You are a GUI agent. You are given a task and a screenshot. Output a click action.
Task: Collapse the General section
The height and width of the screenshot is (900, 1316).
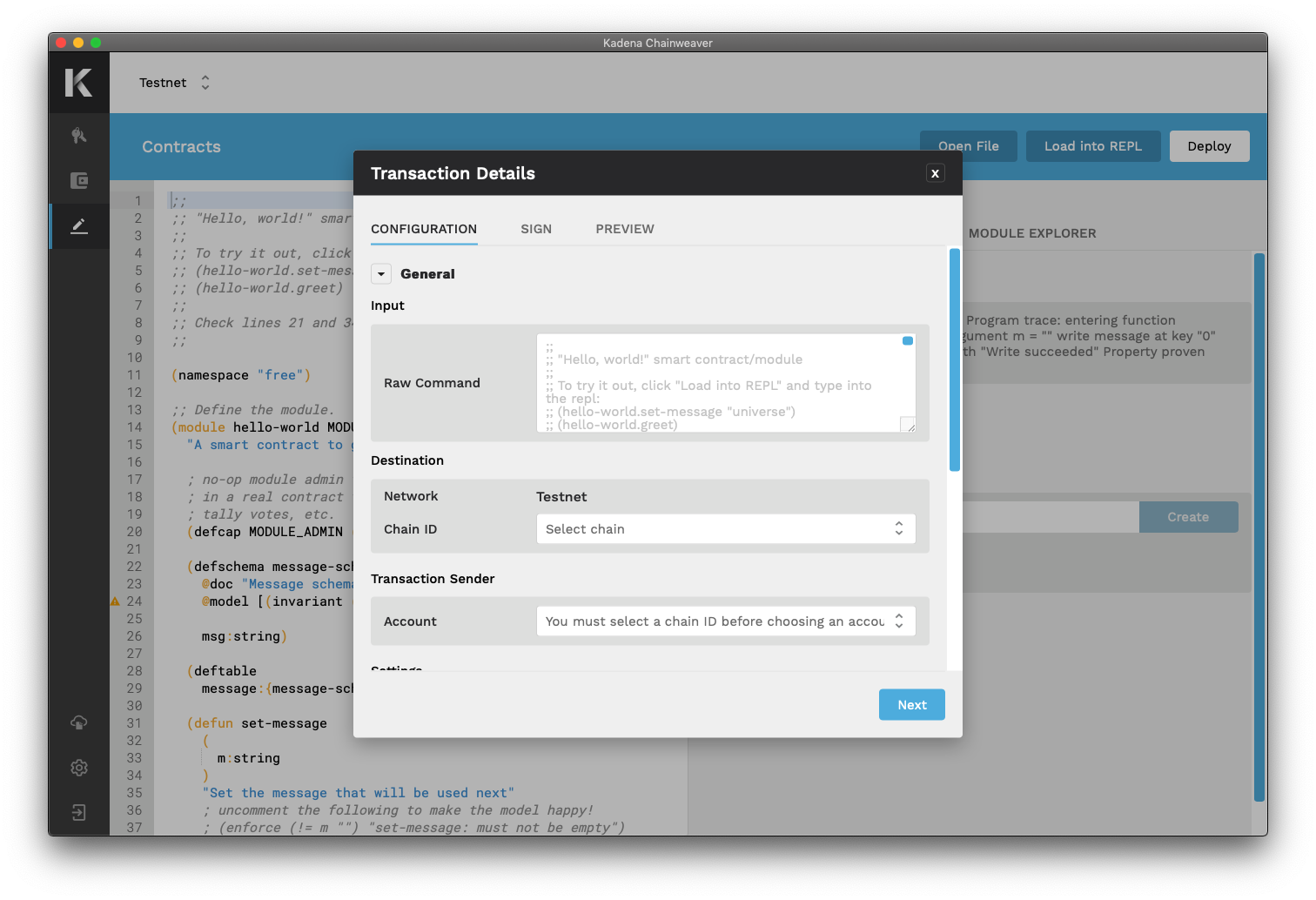380,274
